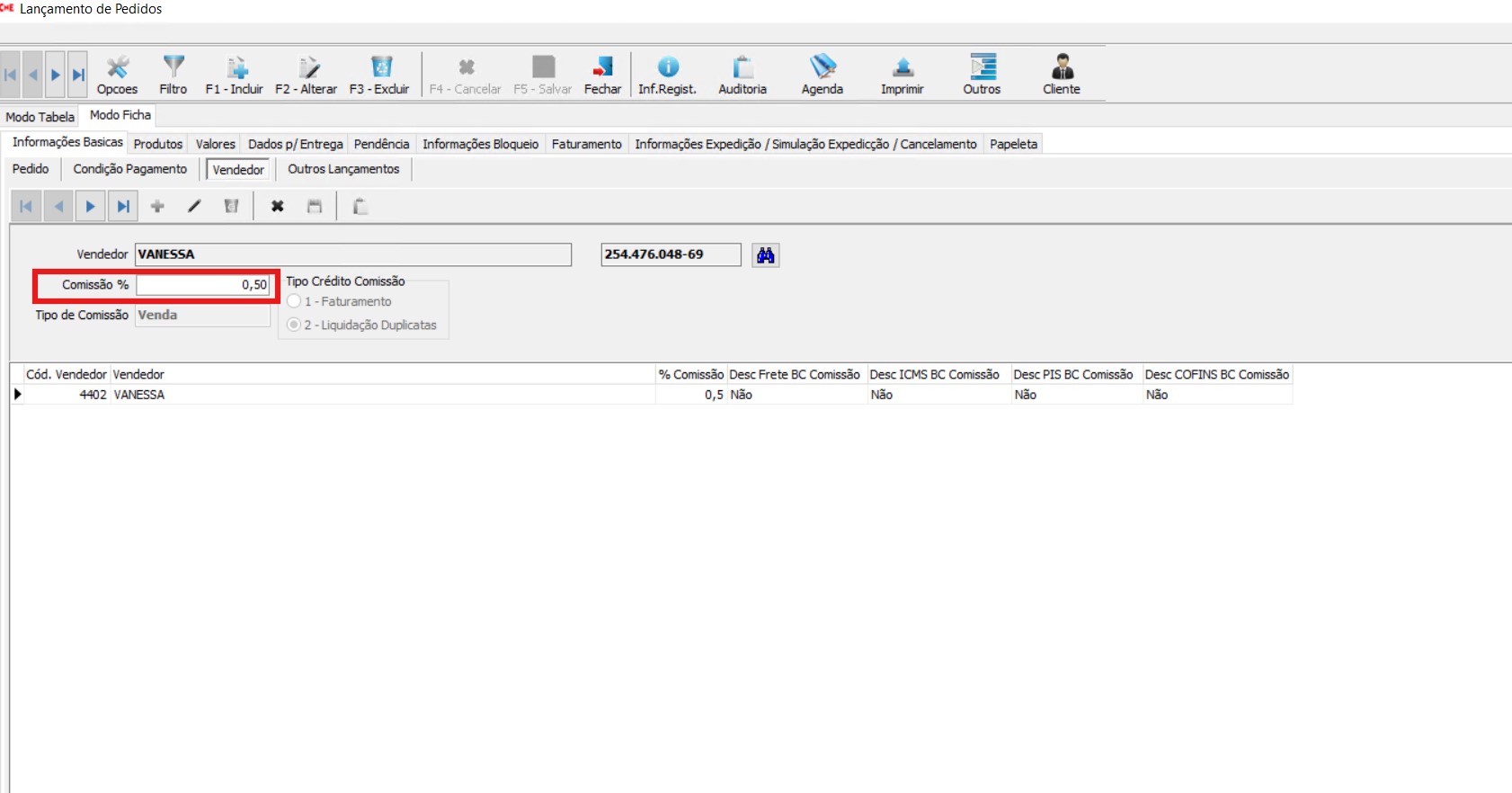Click the Fechar toolbar icon
Screen dimensions: 1512x793
pyautogui.click(x=602, y=68)
